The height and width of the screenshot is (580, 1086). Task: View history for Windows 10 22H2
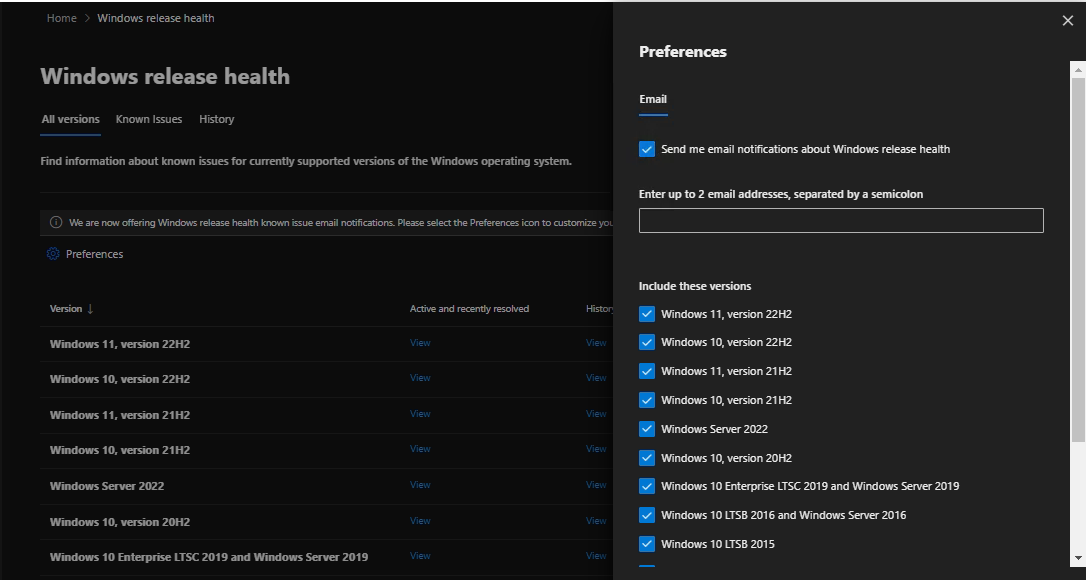point(596,378)
